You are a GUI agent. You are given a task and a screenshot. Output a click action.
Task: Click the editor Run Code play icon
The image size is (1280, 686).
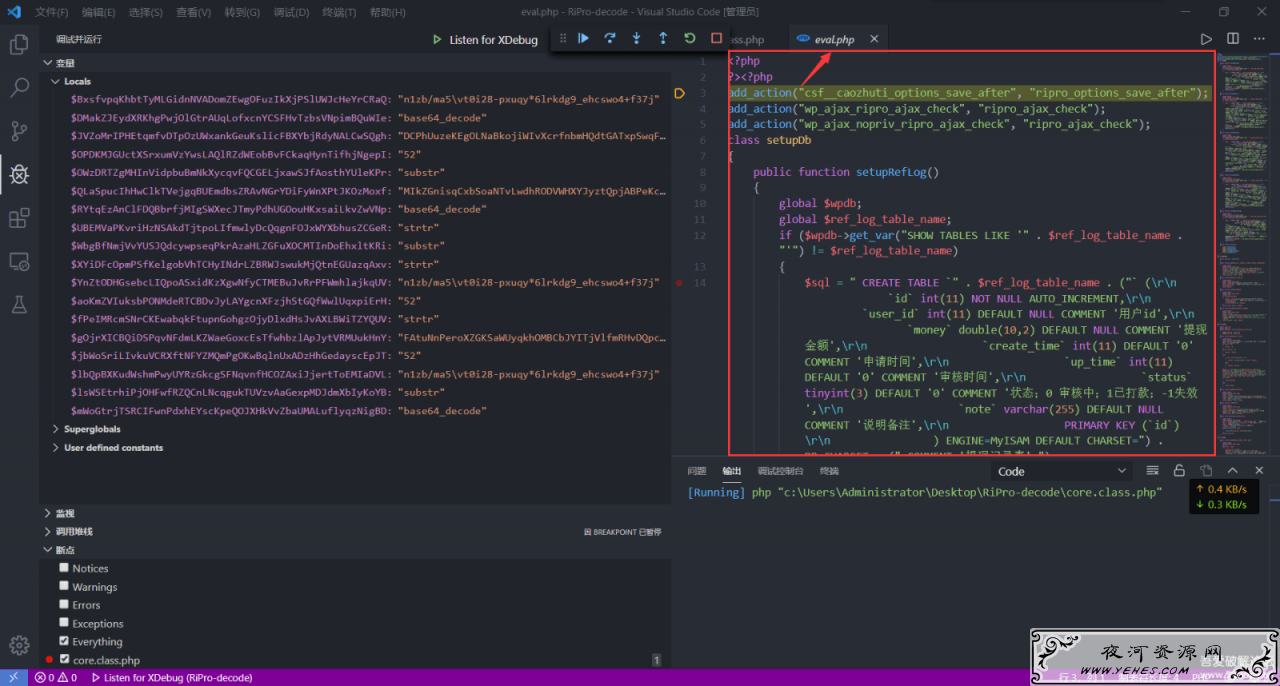click(1206, 39)
